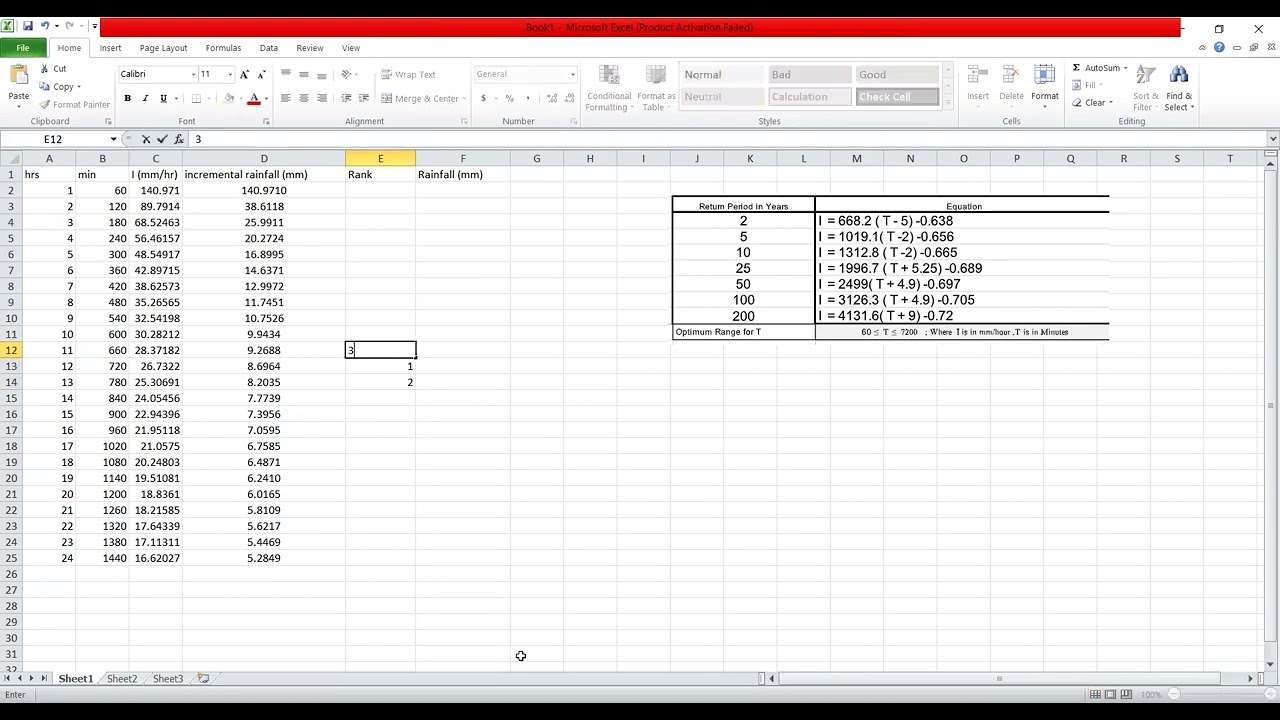Image resolution: width=1280 pixels, height=720 pixels.
Task: Toggle Underline formatting
Action: point(162,98)
